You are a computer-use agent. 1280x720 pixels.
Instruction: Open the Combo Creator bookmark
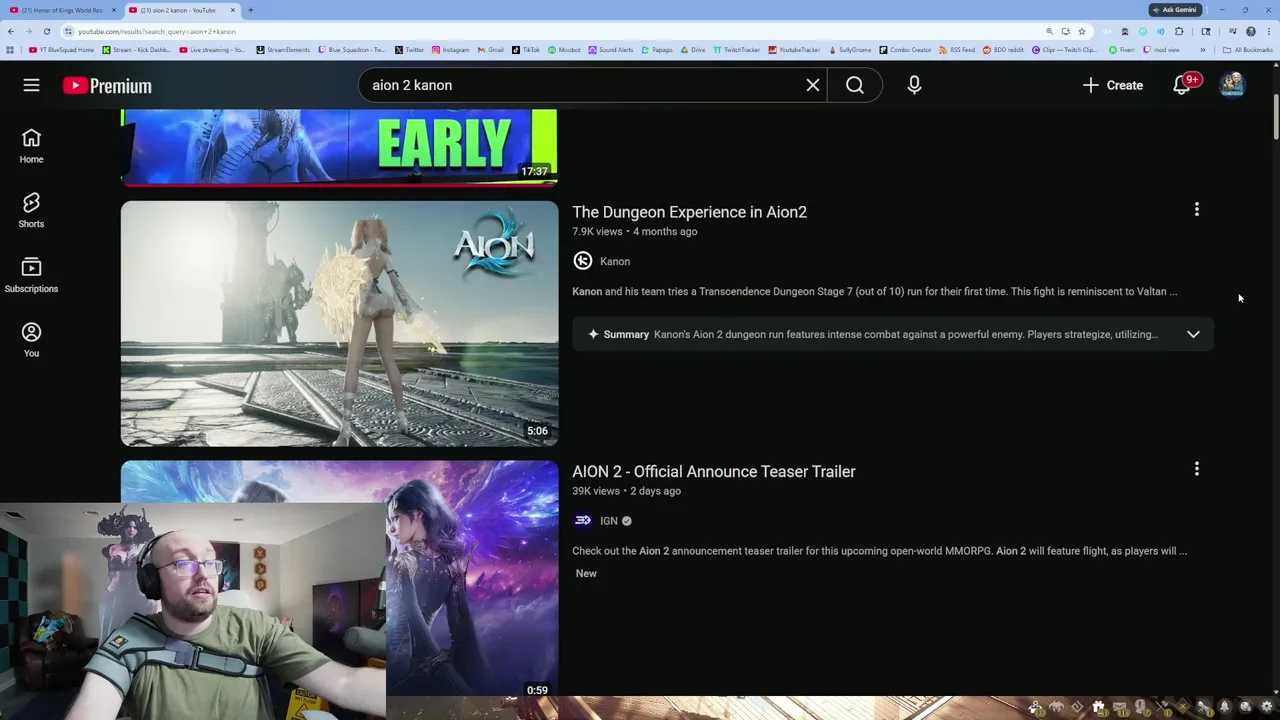905,50
